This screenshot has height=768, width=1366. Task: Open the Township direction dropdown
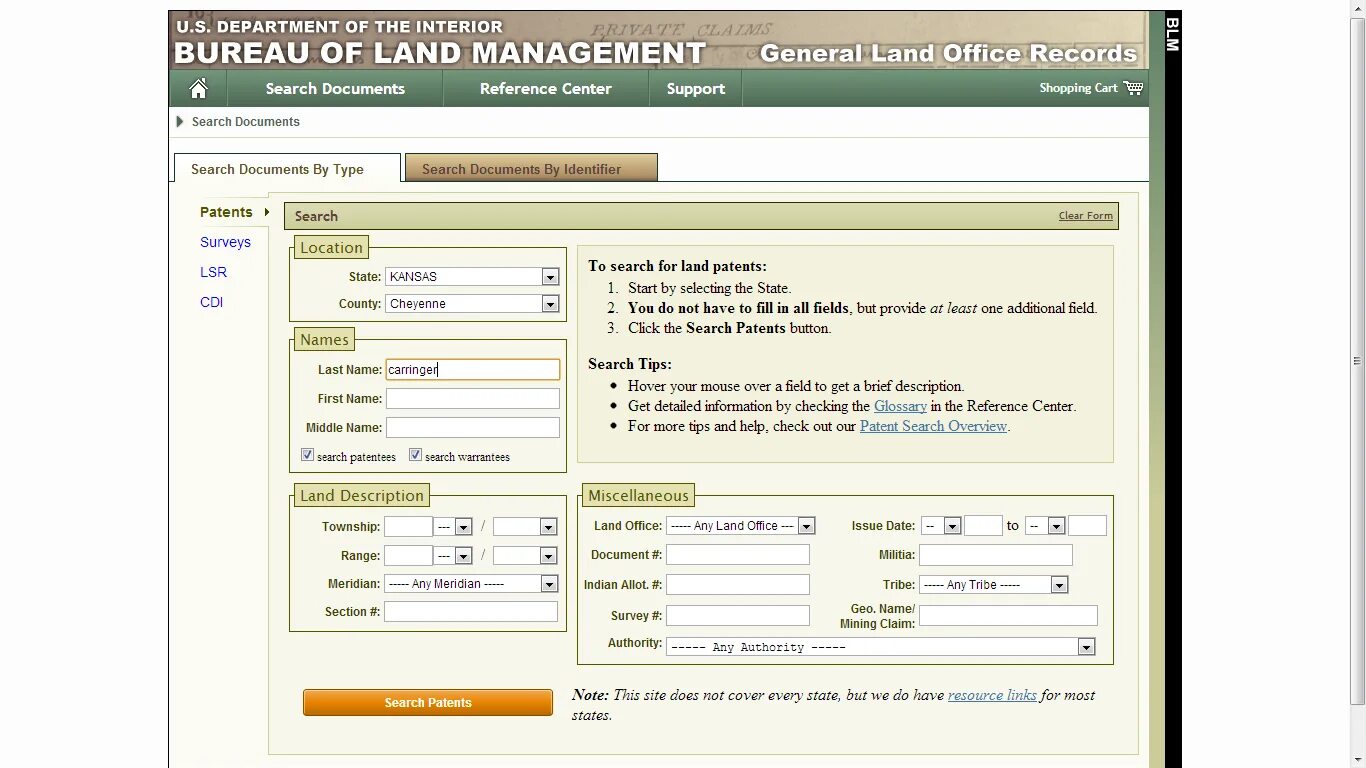(454, 527)
